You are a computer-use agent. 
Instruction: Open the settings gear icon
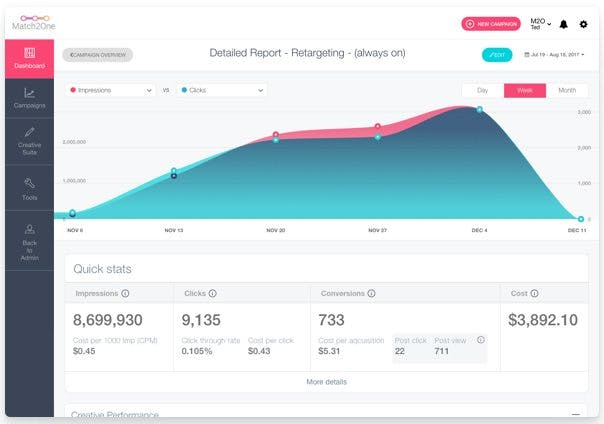click(x=584, y=24)
